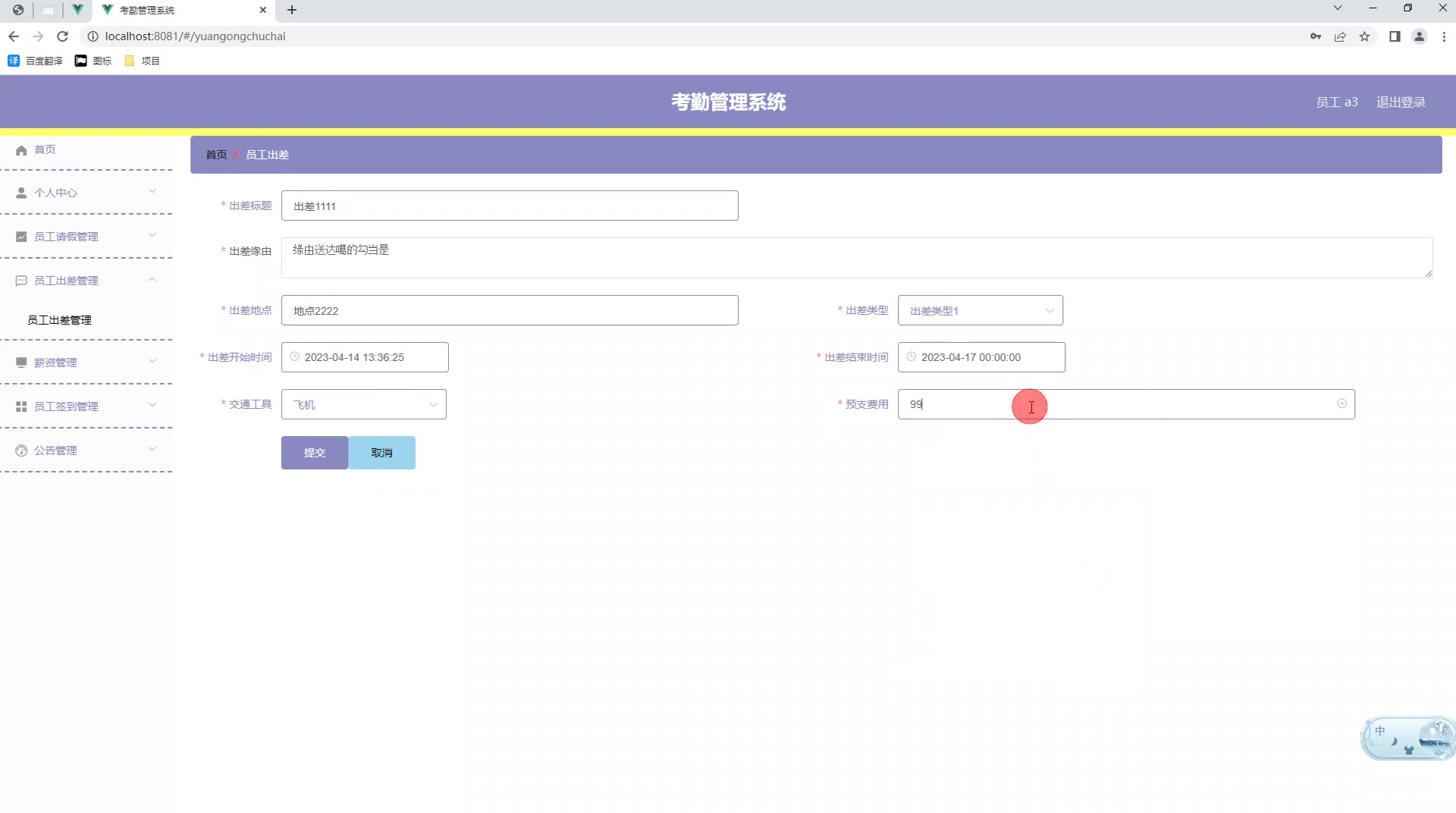
Task: Click the 员工出差 breadcrumb tab
Action: click(267, 154)
